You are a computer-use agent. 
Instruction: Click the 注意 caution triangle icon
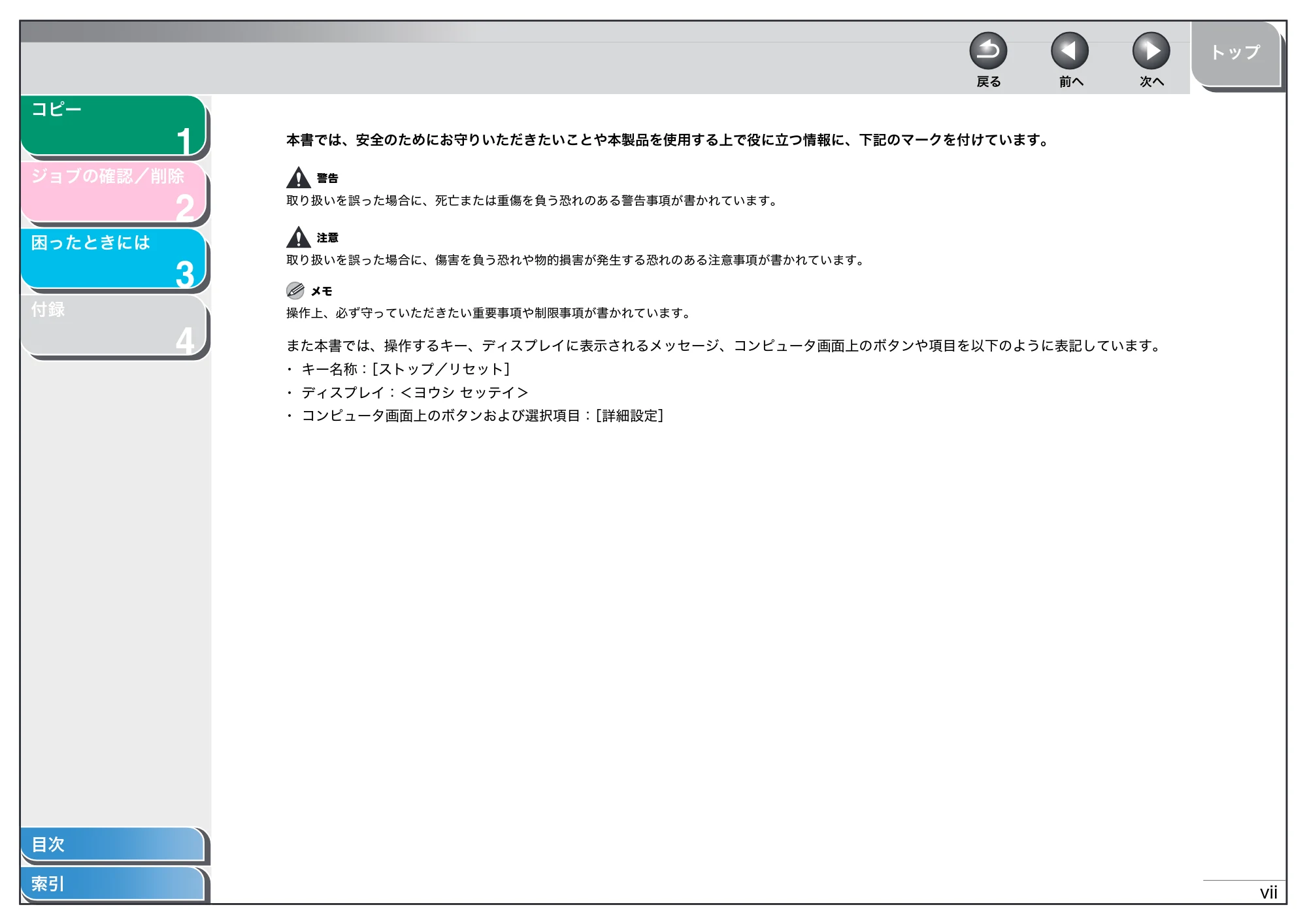pos(299,237)
